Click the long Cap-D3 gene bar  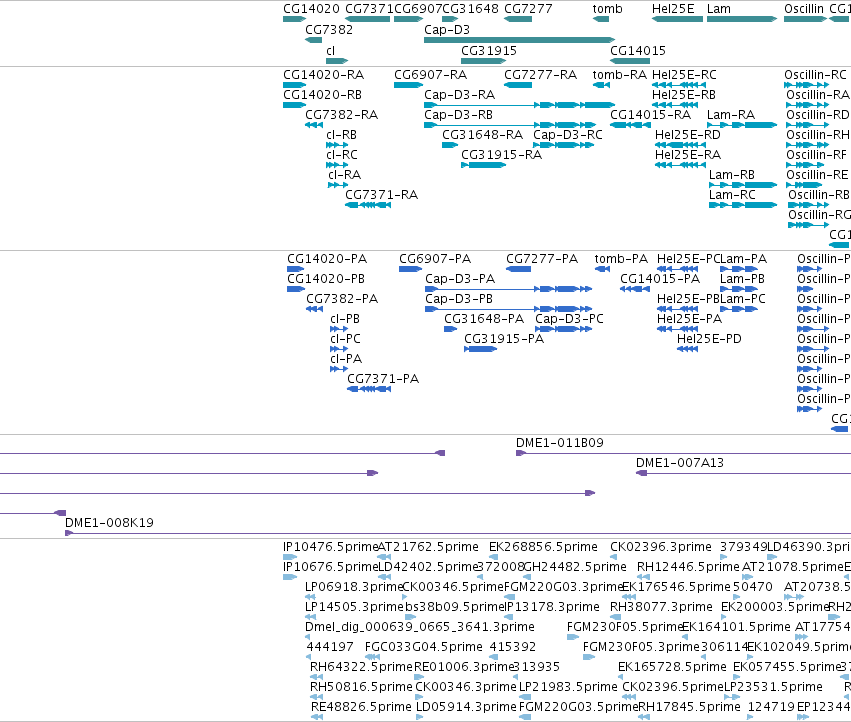pyautogui.click(x=519, y=40)
